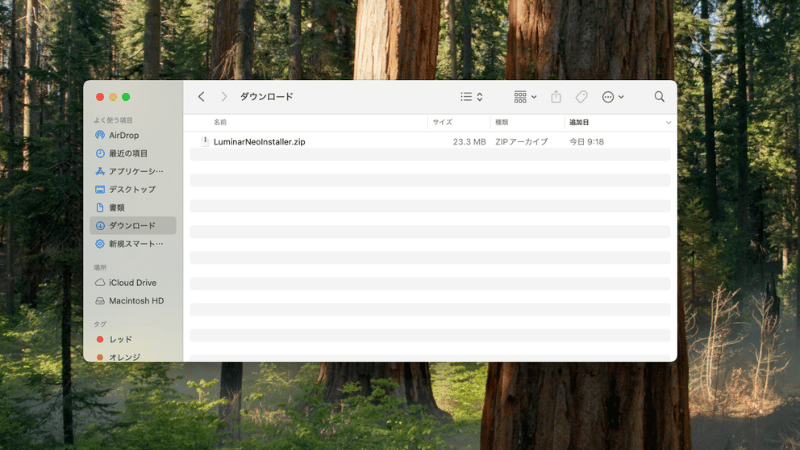Click the Share toolbar icon
Screen dimensions: 800x450
tap(556, 97)
